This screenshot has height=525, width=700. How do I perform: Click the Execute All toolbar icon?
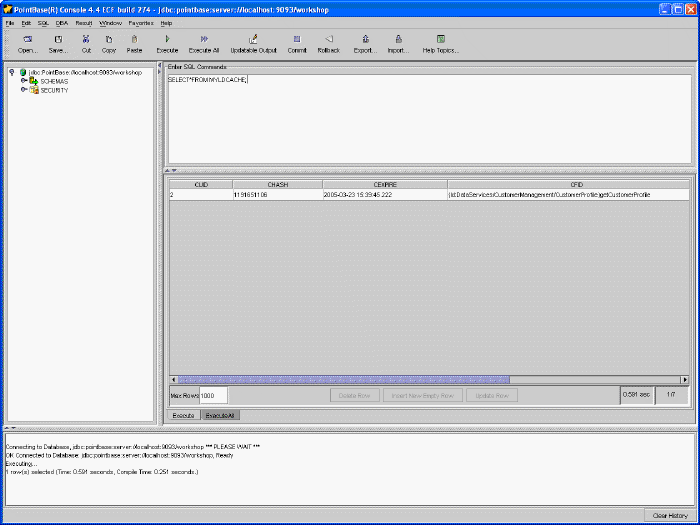[204, 39]
